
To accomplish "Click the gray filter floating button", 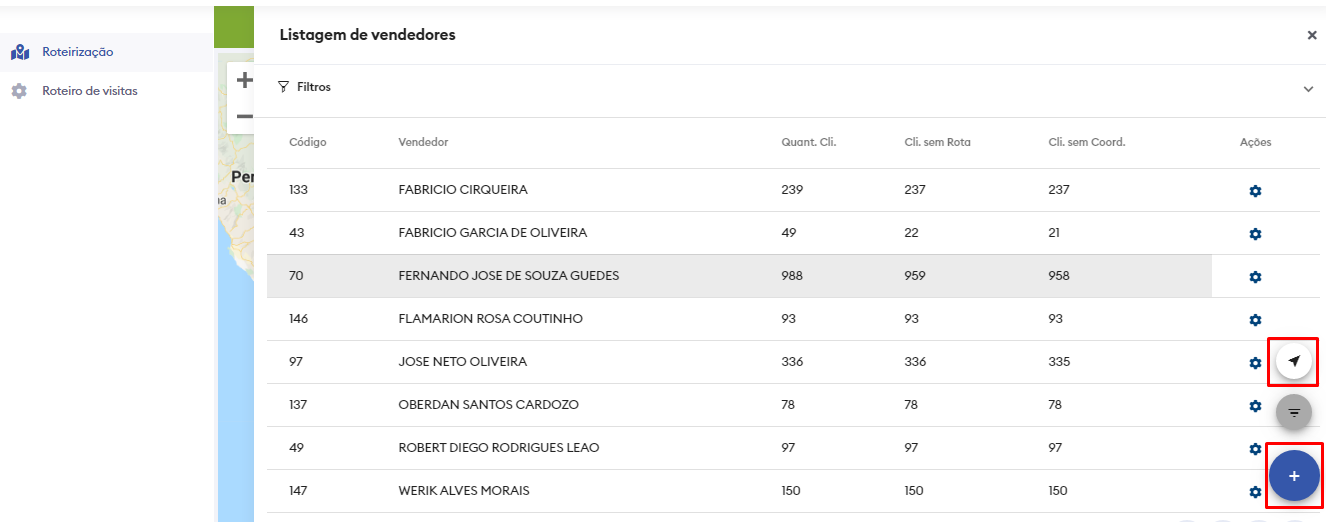I will (x=1294, y=412).
